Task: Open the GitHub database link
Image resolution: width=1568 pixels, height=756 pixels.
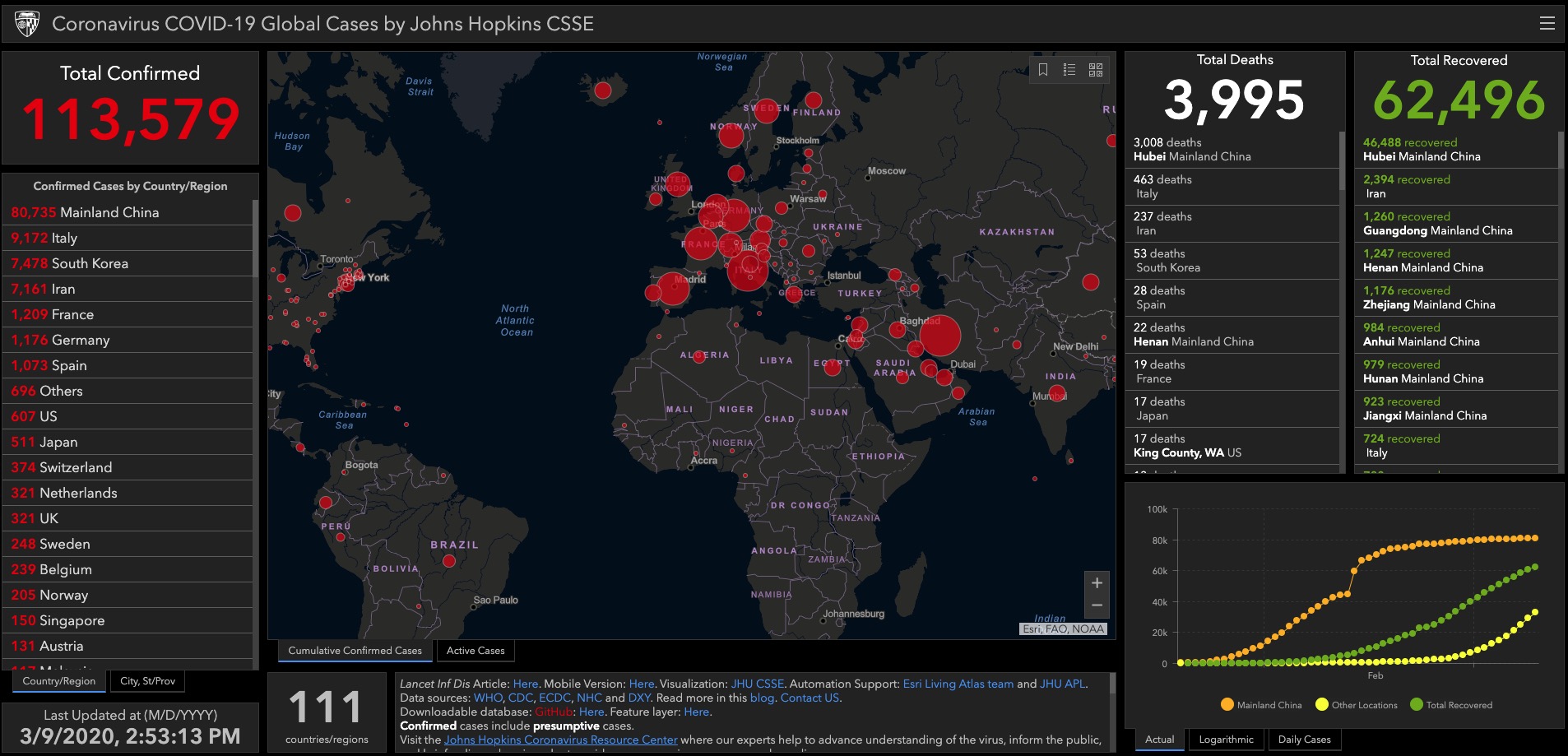Action: point(554,712)
